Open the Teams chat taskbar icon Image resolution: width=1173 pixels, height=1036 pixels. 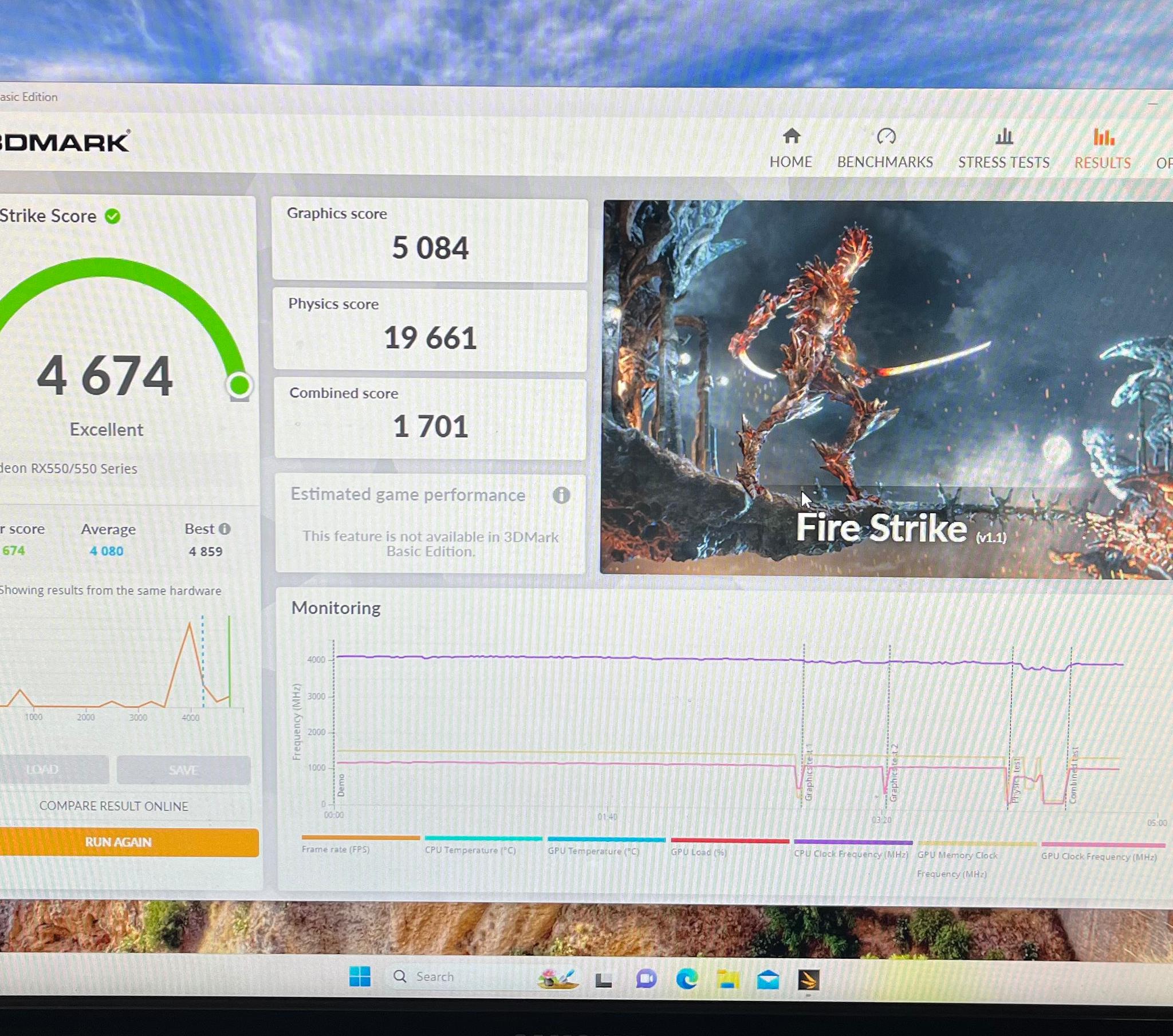(x=646, y=979)
